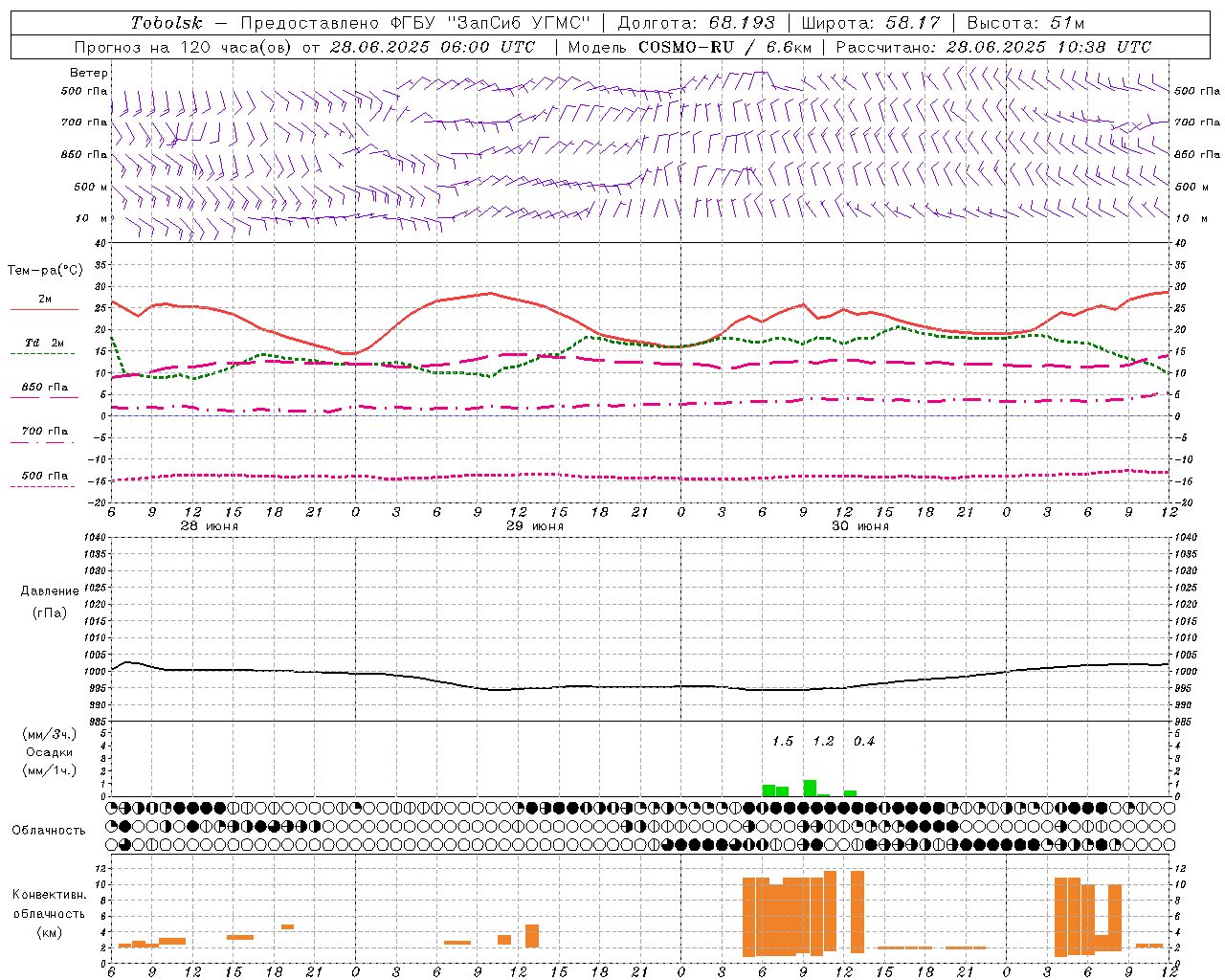Click the (мм/3ч.) precipitation unit label
Screen dimensions: 1225x980
click(x=50, y=734)
